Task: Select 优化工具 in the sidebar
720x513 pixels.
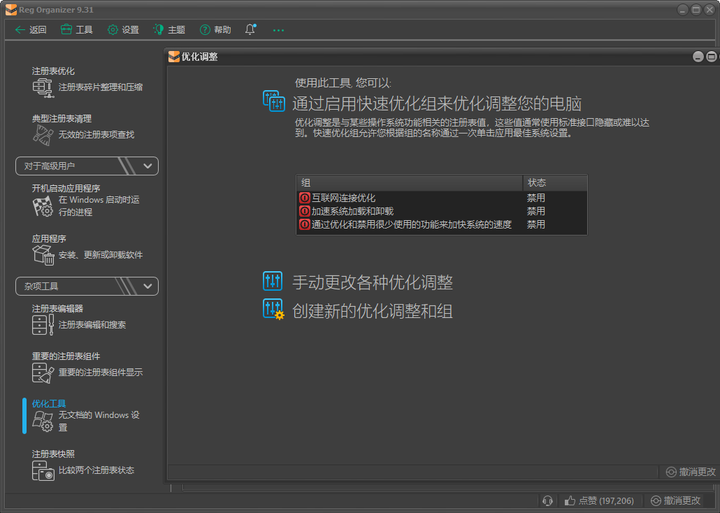Action: tap(49, 404)
